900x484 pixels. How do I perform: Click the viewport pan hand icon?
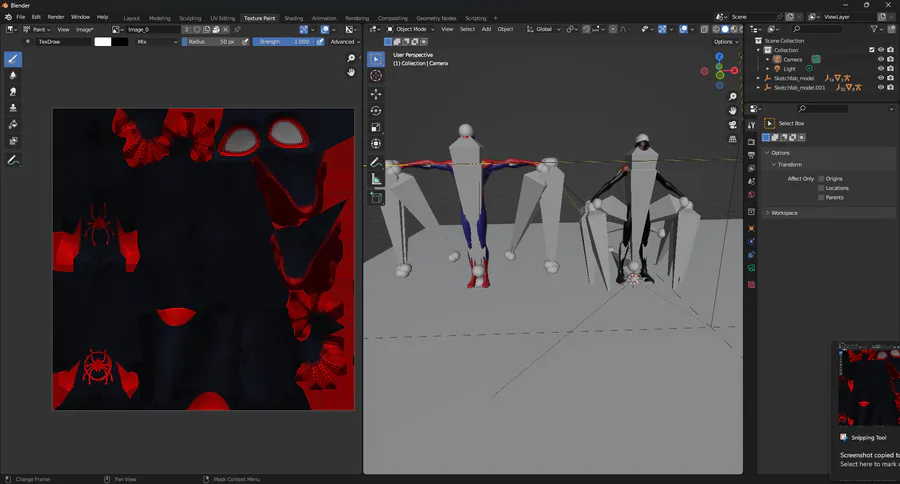coord(732,110)
